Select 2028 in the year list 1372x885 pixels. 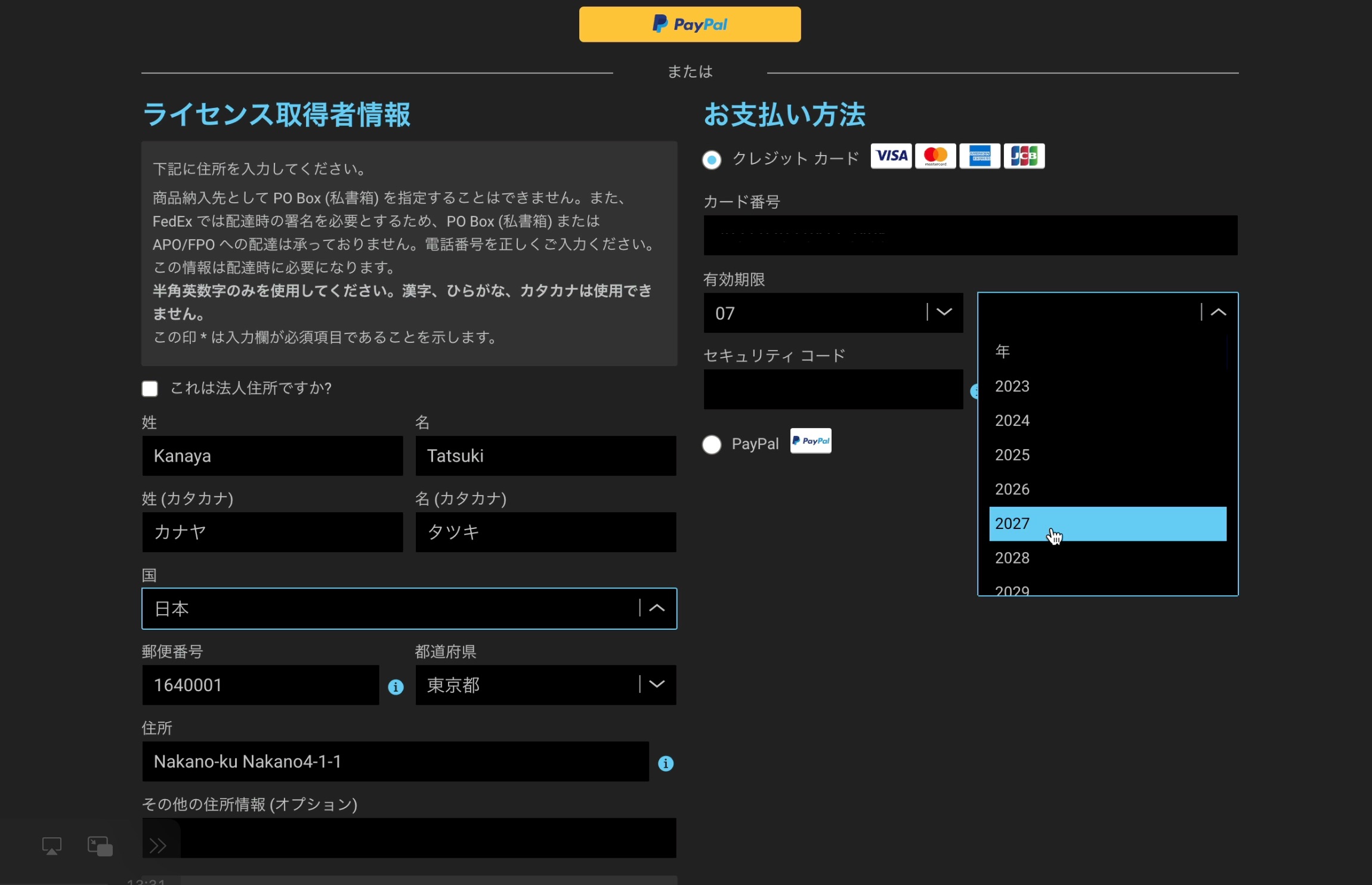point(1108,558)
